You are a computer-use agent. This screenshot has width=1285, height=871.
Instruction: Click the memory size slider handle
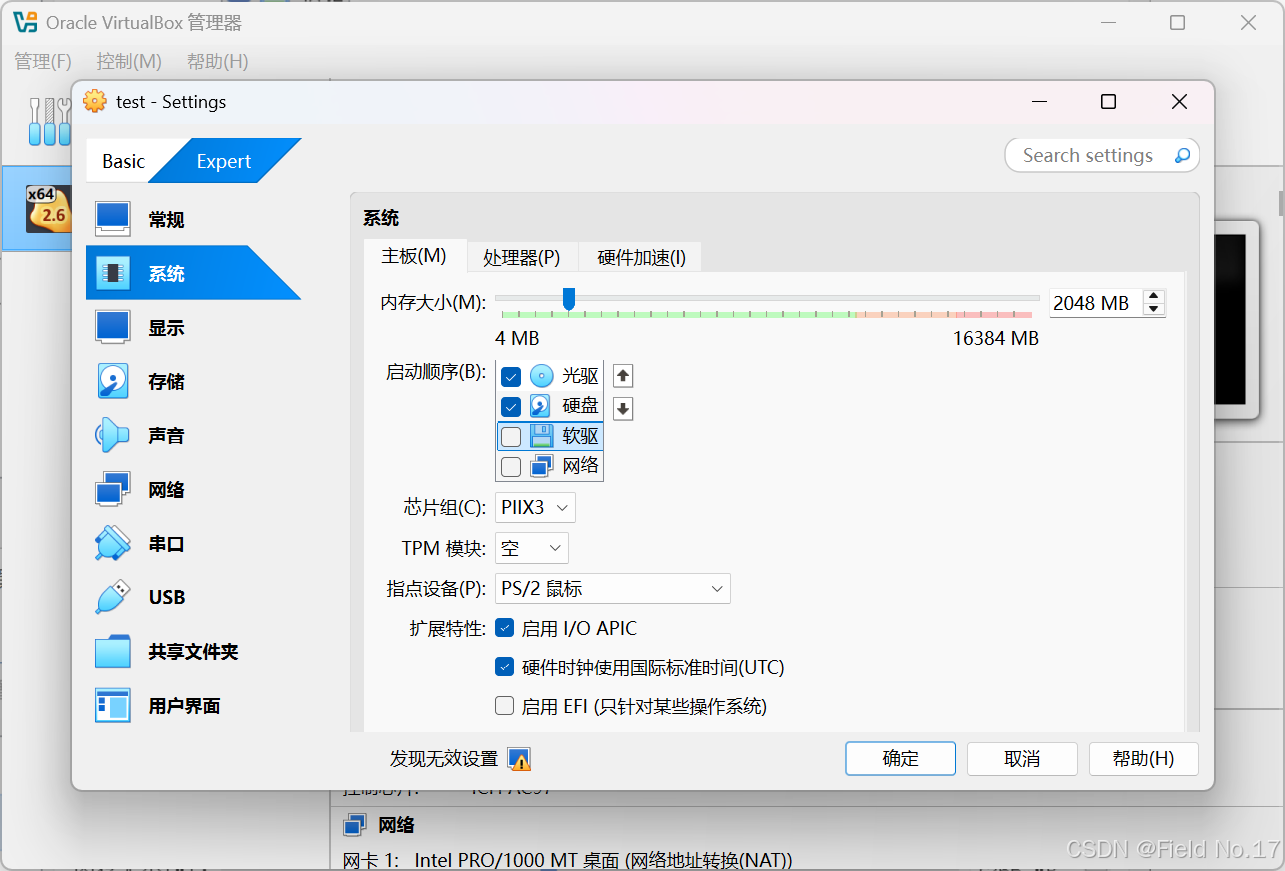569,299
